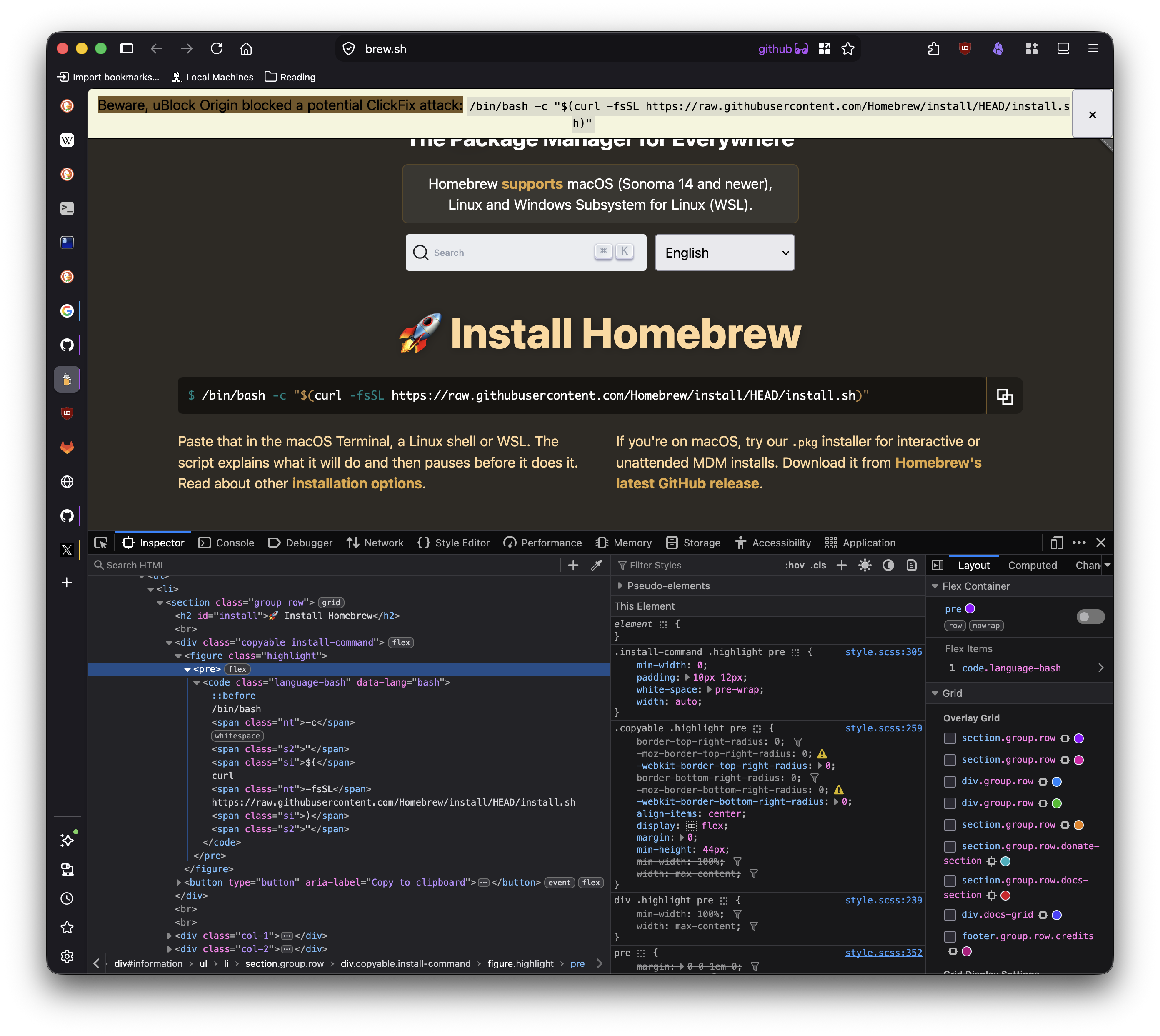1160x1036 pixels.
Task: Enable the footer.group.row.credits grid overlay
Action: click(x=950, y=936)
